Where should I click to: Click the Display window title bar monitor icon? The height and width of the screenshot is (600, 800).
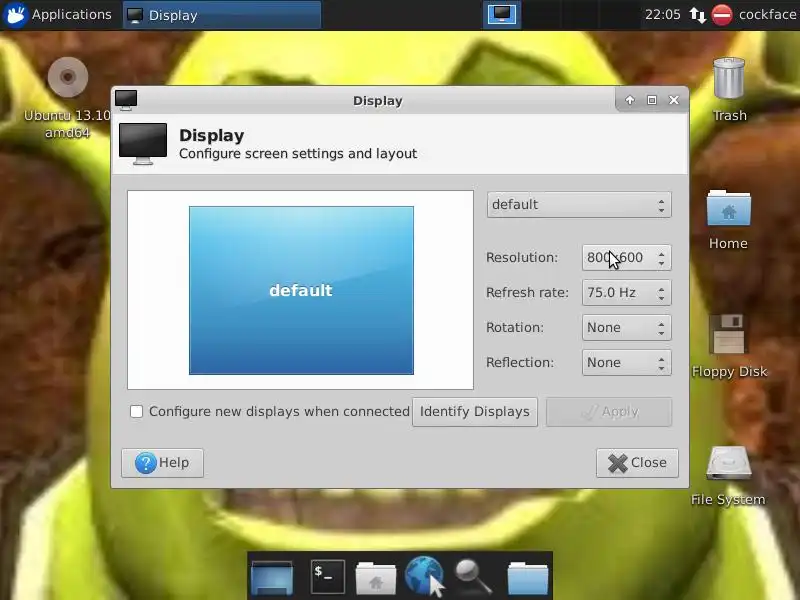[x=126, y=100]
